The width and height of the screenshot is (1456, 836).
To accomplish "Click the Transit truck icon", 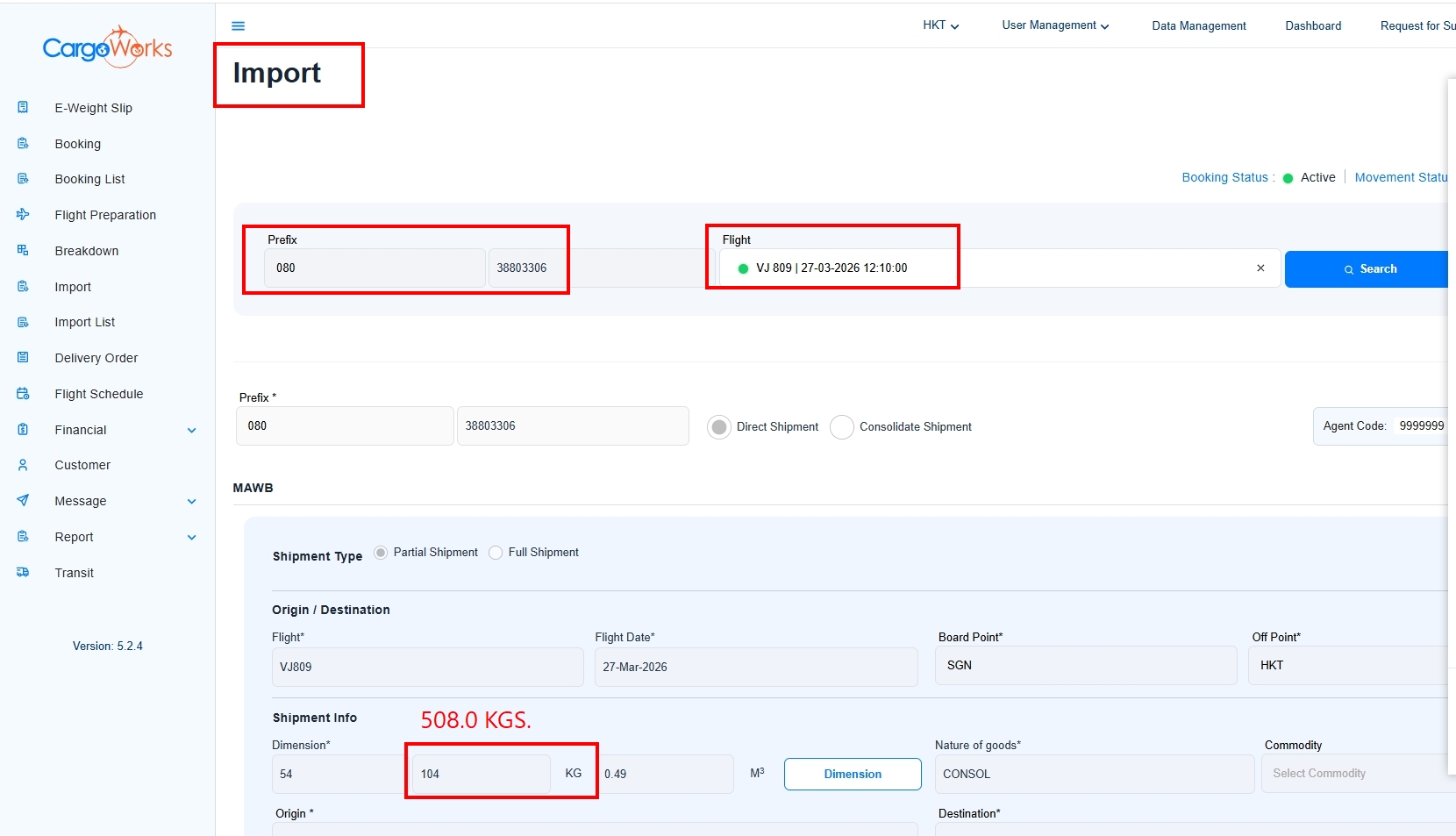I will pyautogui.click(x=24, y=573).
